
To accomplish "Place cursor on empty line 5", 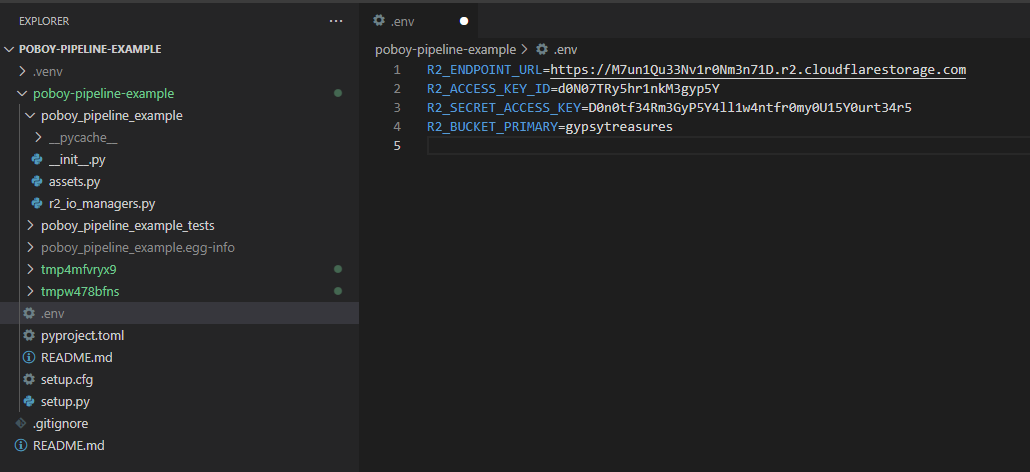I will pyautogui.click(x=728, y=146).
